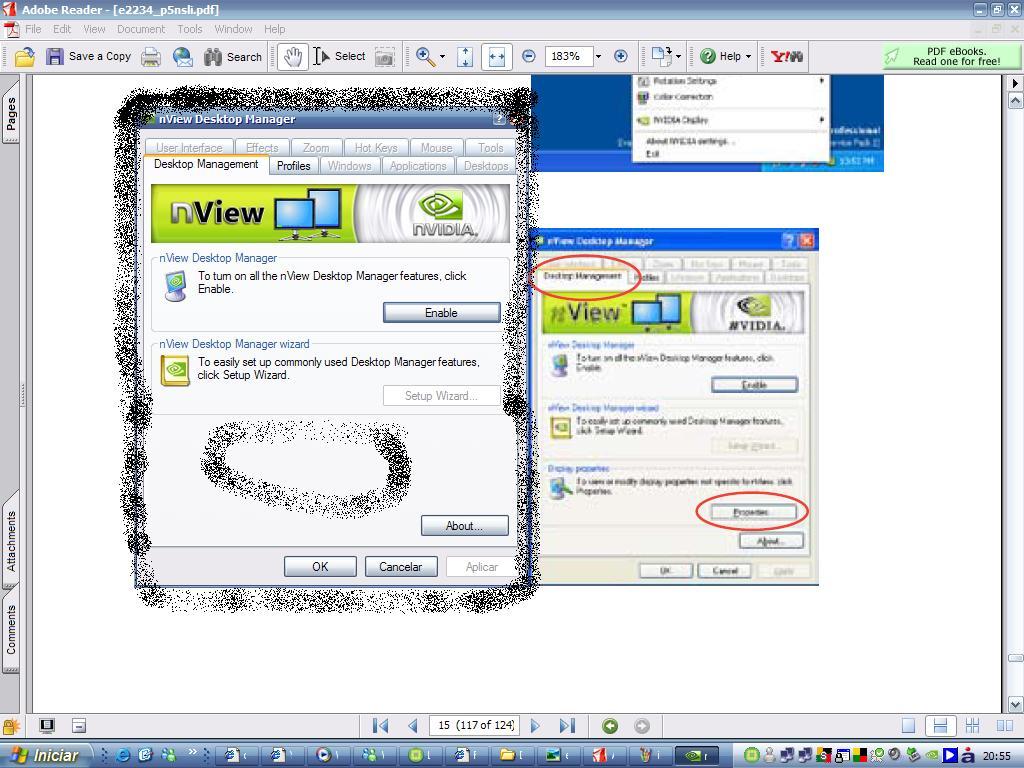Click the 183% zoom field

[569, 57]
